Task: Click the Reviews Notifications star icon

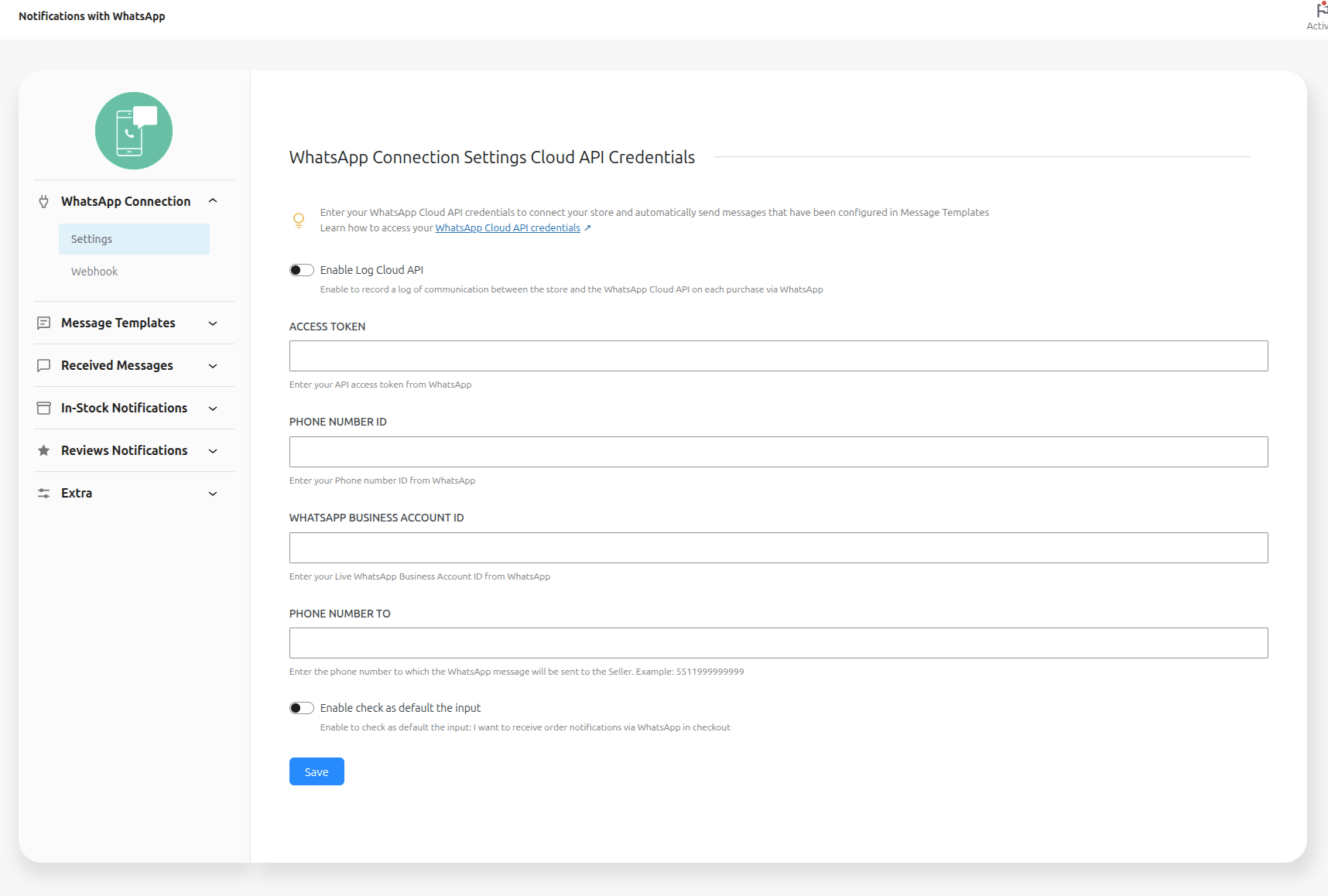Action: pos(44,450)
